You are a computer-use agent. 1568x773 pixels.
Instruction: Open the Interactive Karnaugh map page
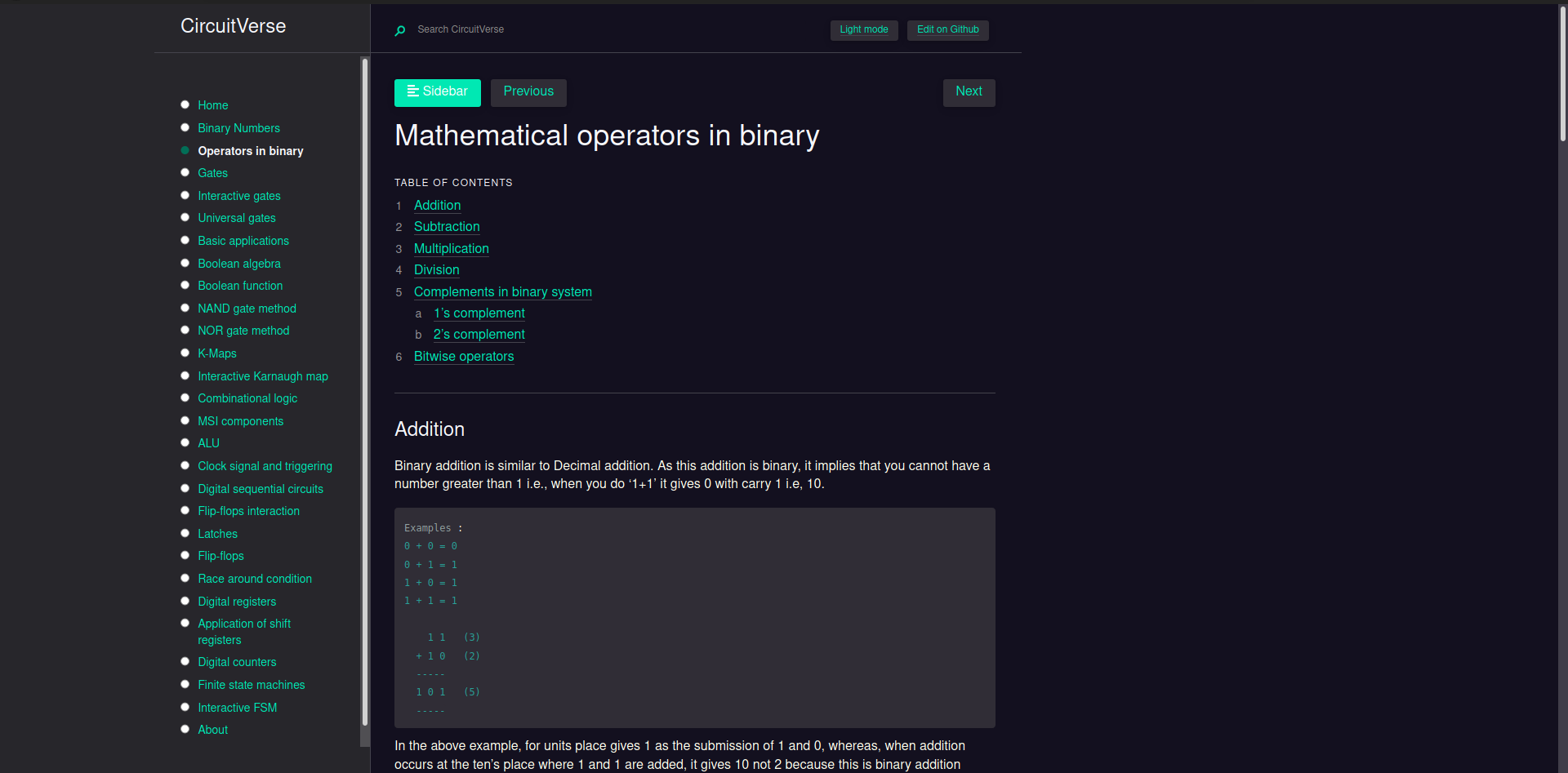coord(262,375)
